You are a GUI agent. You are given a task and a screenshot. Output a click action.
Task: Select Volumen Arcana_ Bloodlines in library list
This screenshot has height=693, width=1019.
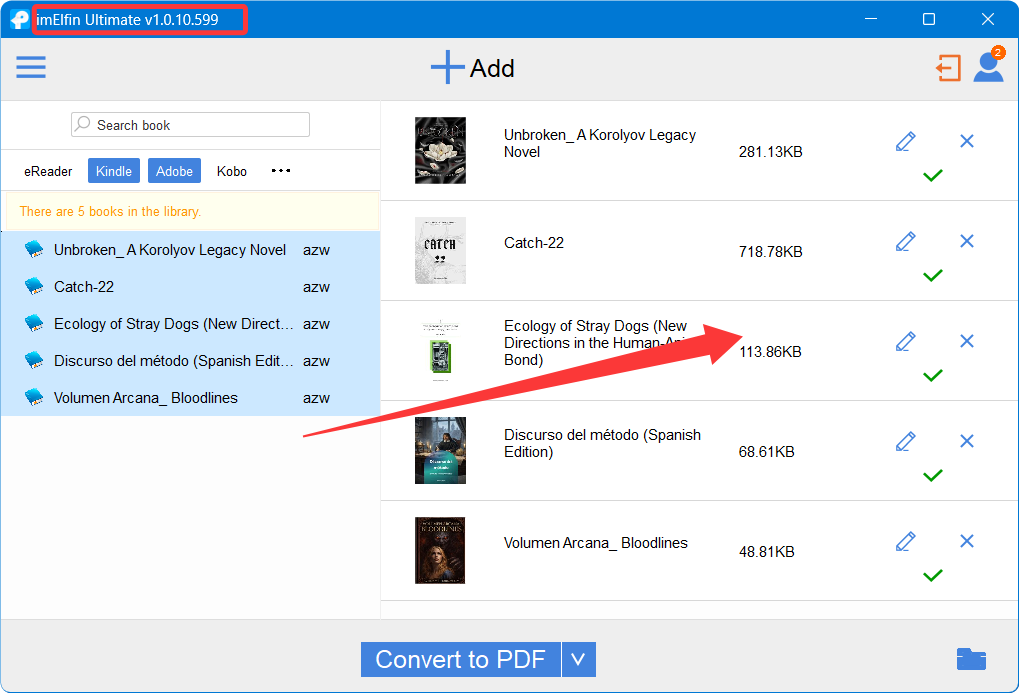point(191,398)
